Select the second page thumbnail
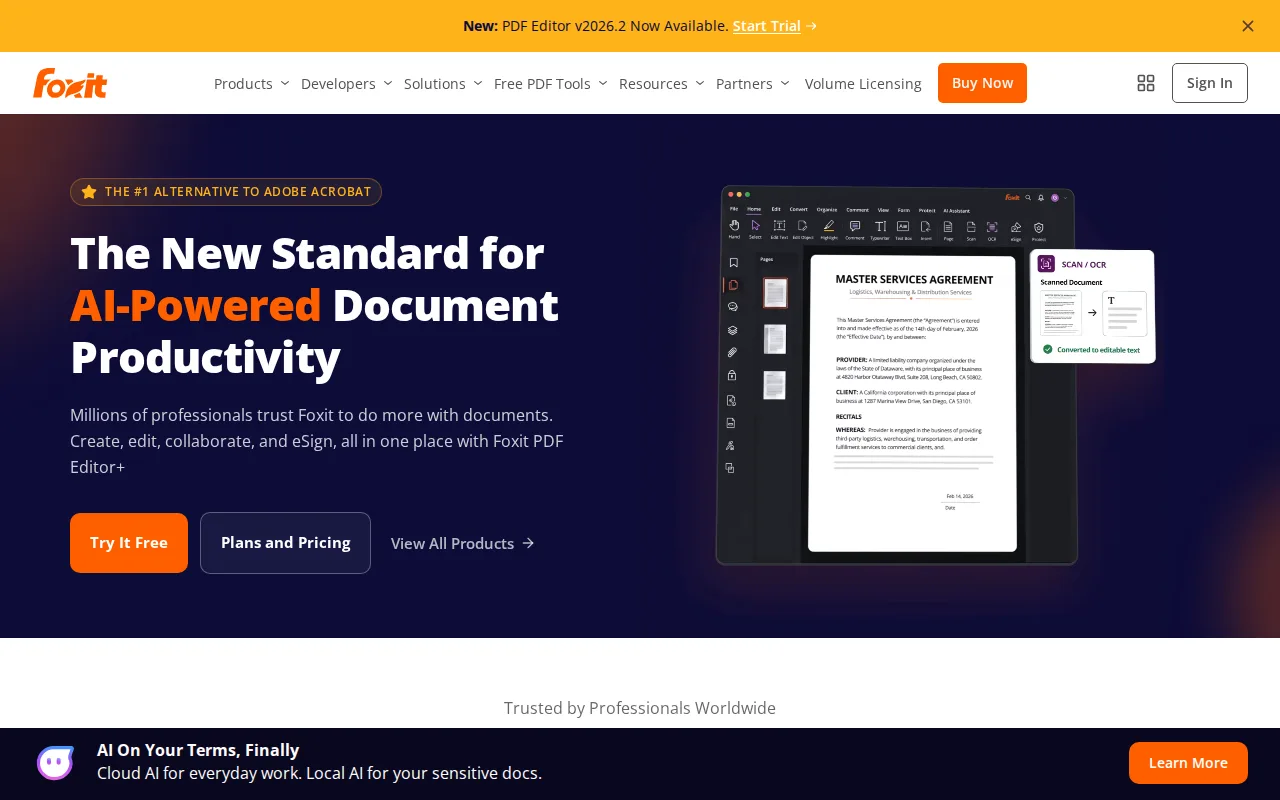Viewport: 1280px width, 800px height. coord(775,339)
